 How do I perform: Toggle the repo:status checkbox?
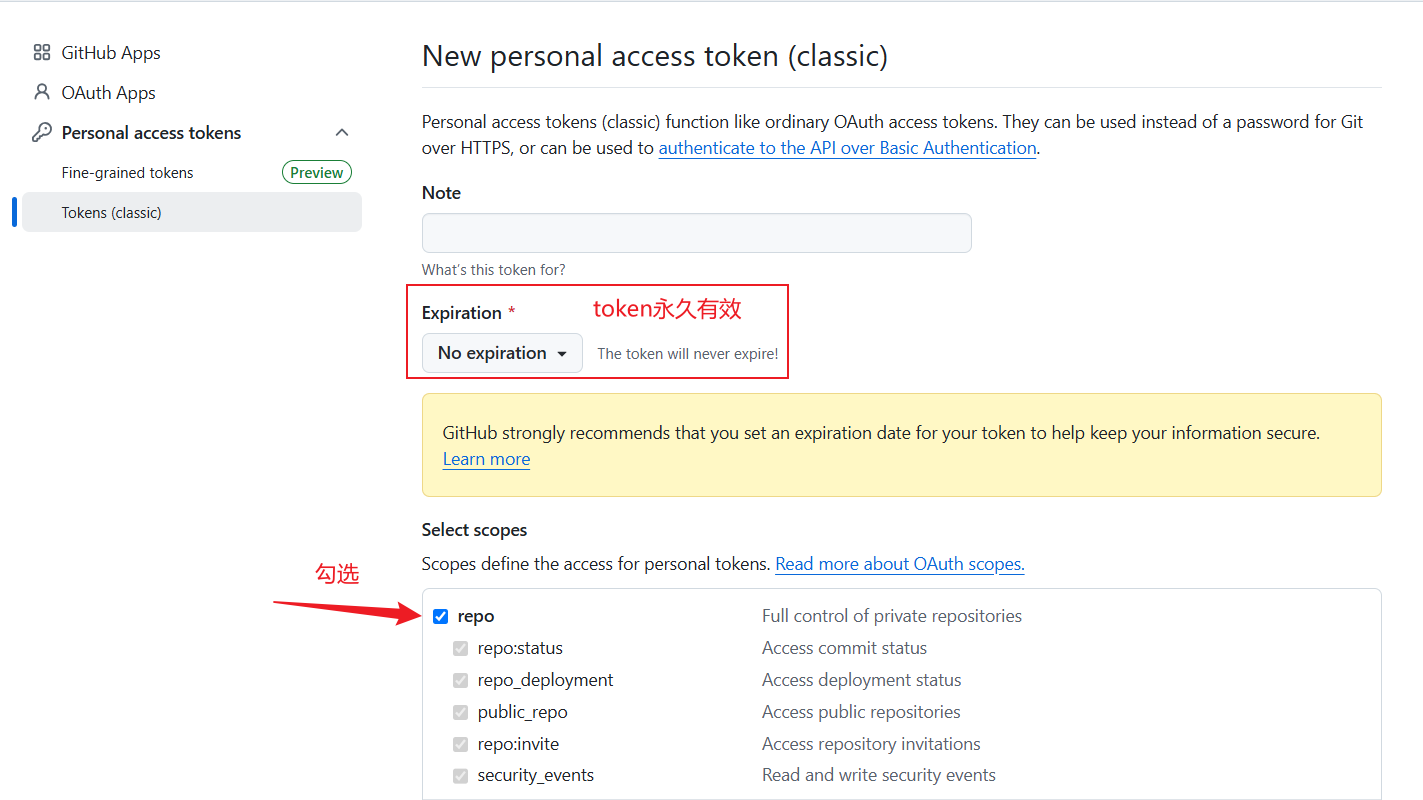click(x=460, y=648)
